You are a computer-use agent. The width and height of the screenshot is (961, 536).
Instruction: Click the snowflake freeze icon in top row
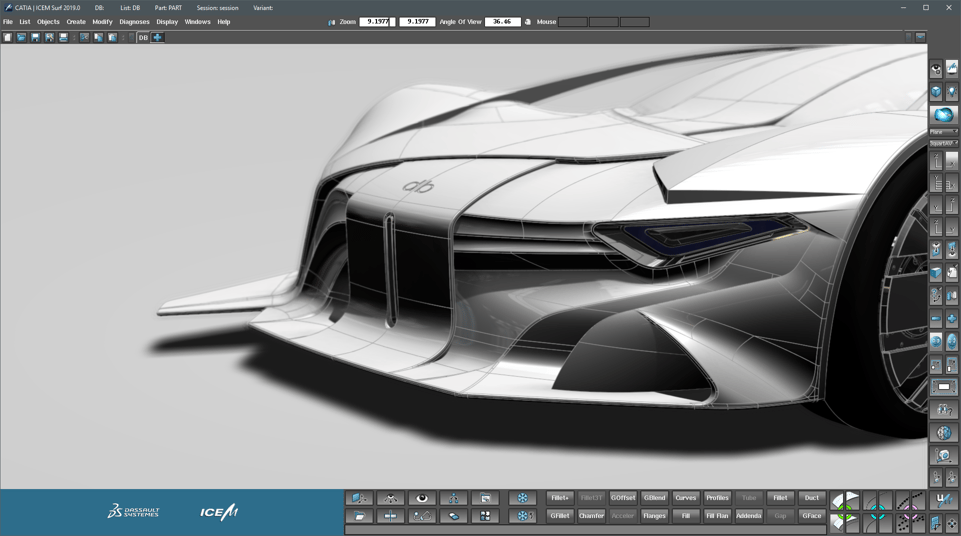tap(522, 498)
